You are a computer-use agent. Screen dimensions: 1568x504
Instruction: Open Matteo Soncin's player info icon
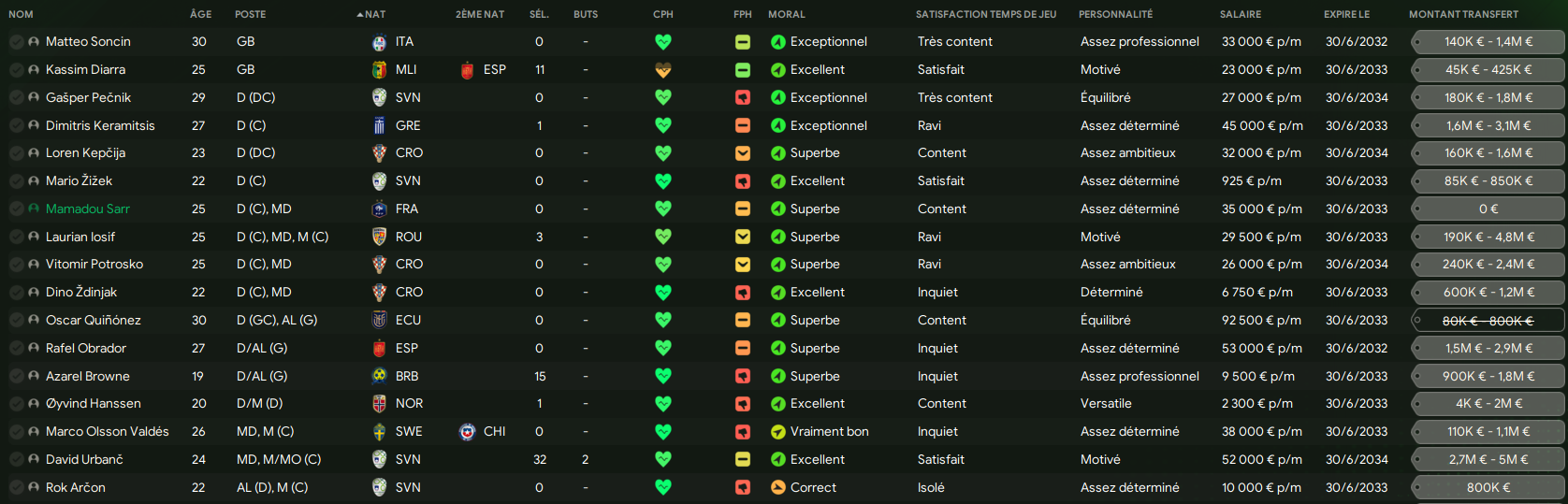pyautogui.click(x=34, y=42)
